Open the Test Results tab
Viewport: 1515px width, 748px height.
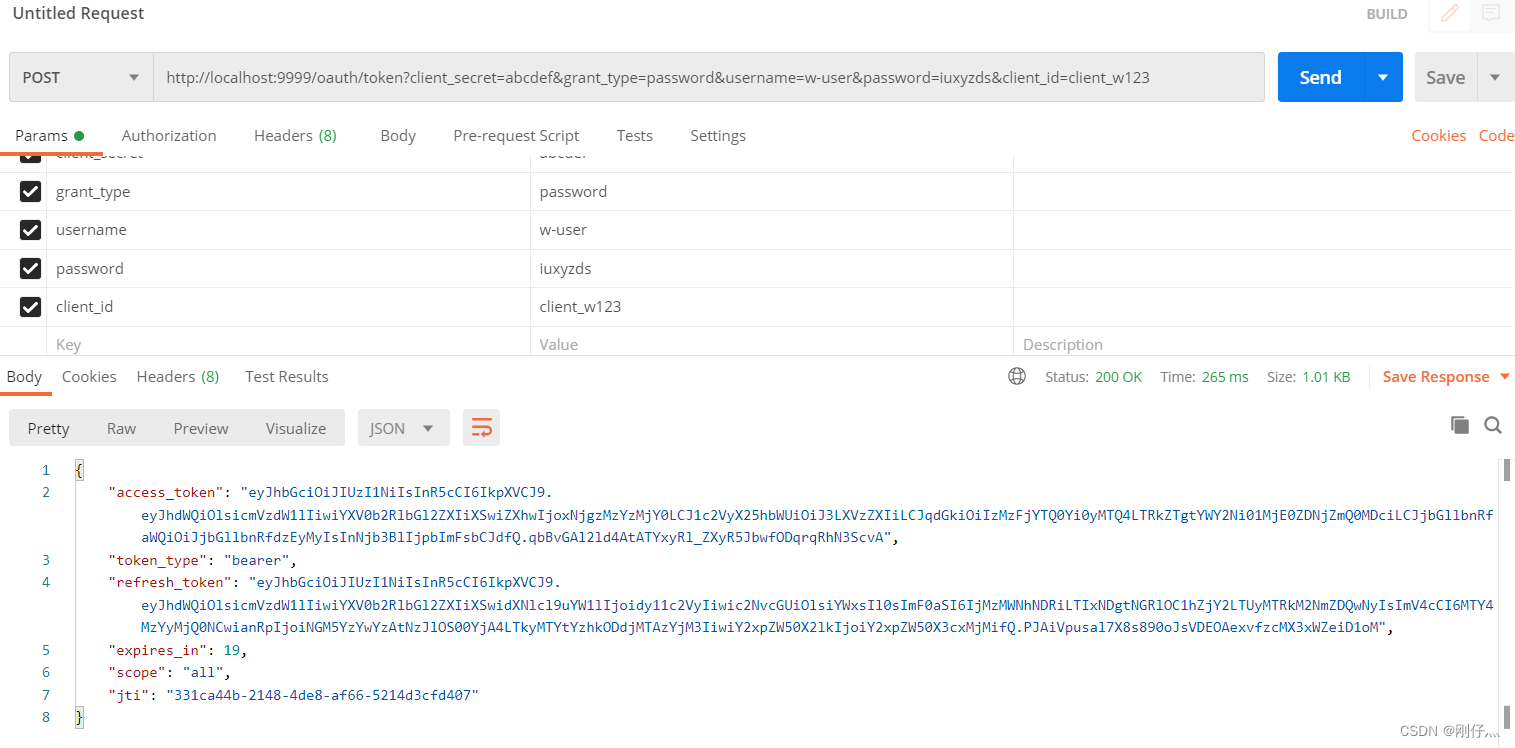[x=287, y=376]
